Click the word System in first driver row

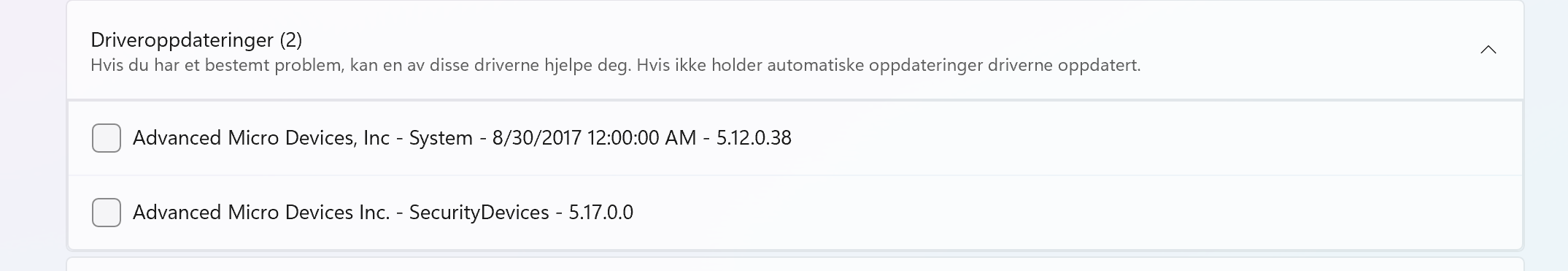tap(441, 138)
